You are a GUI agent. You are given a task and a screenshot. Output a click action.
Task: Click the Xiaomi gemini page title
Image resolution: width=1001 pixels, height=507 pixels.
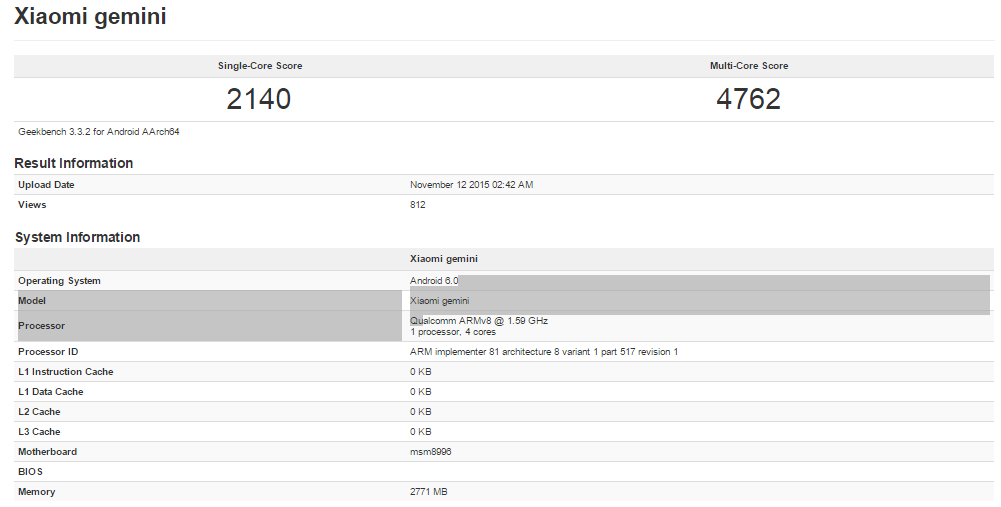[x=90, y=16]
